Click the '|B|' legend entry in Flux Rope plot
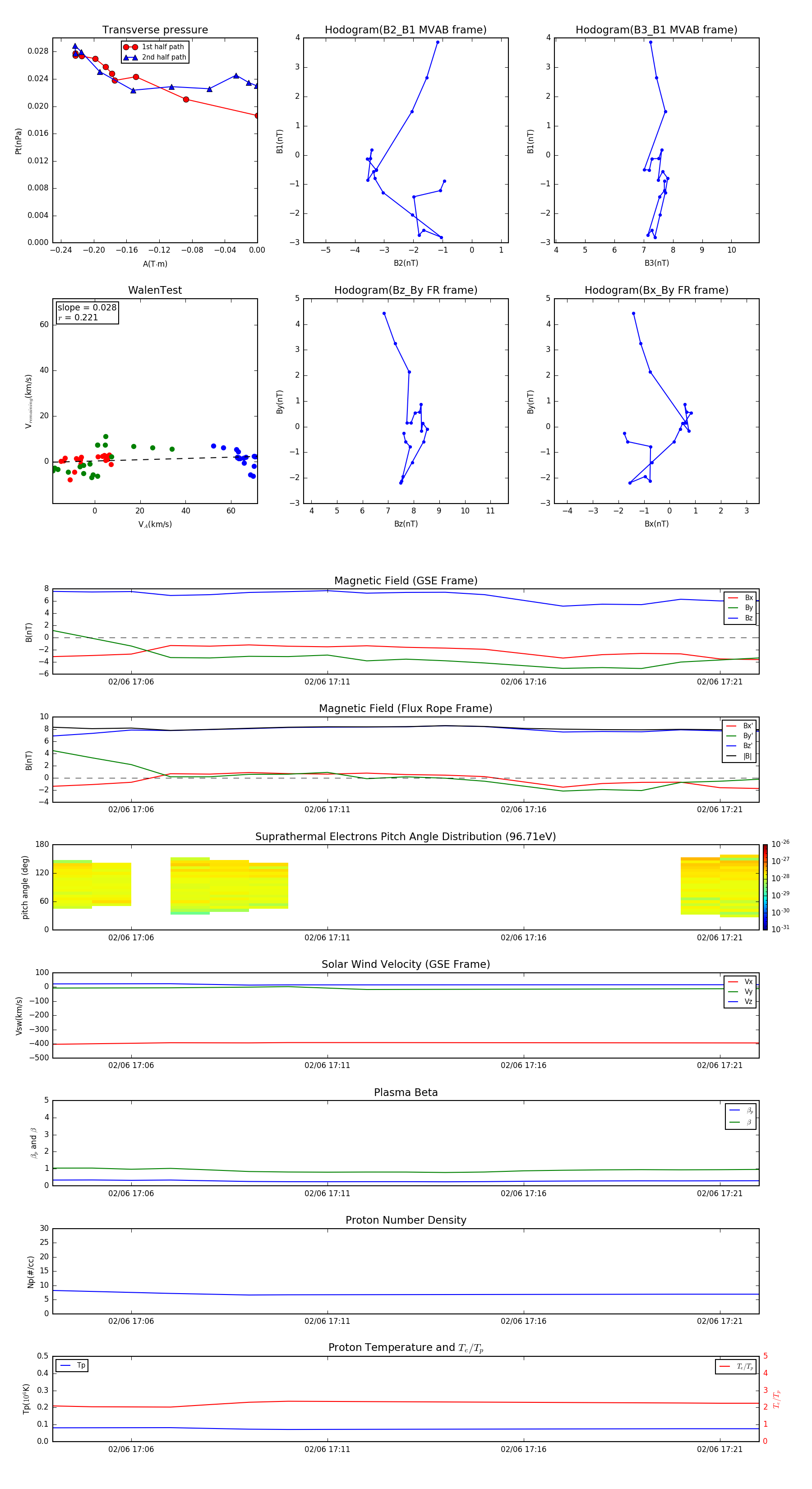 pos(739,756)
